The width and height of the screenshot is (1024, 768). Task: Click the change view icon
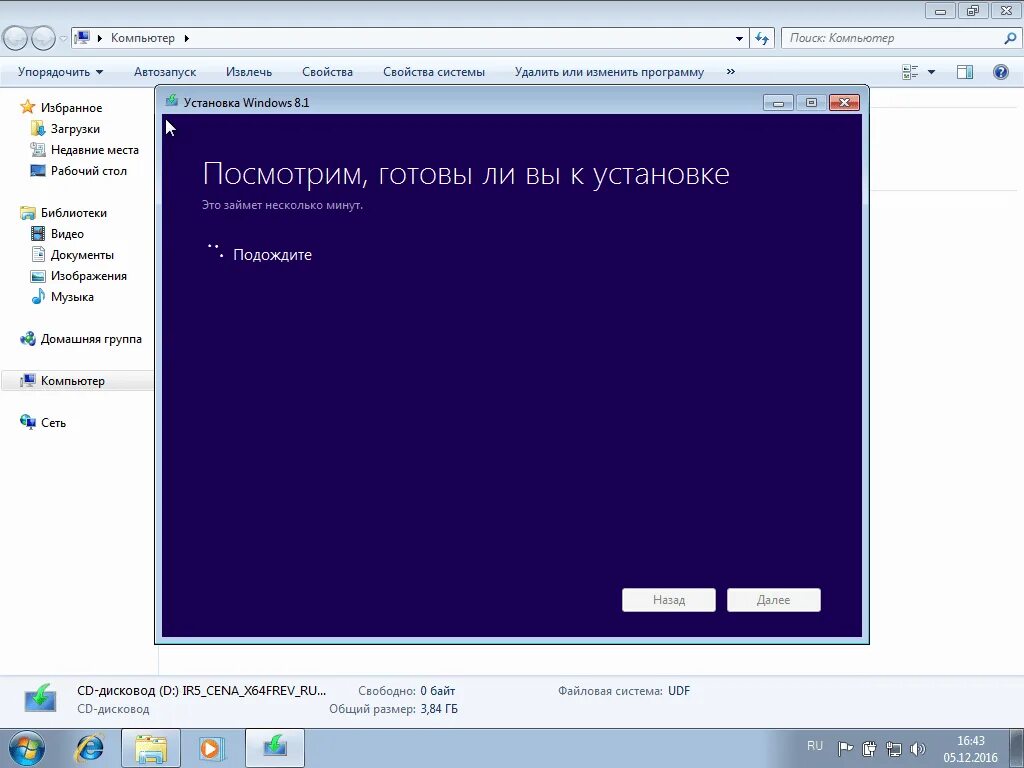(x=910, y=72)
